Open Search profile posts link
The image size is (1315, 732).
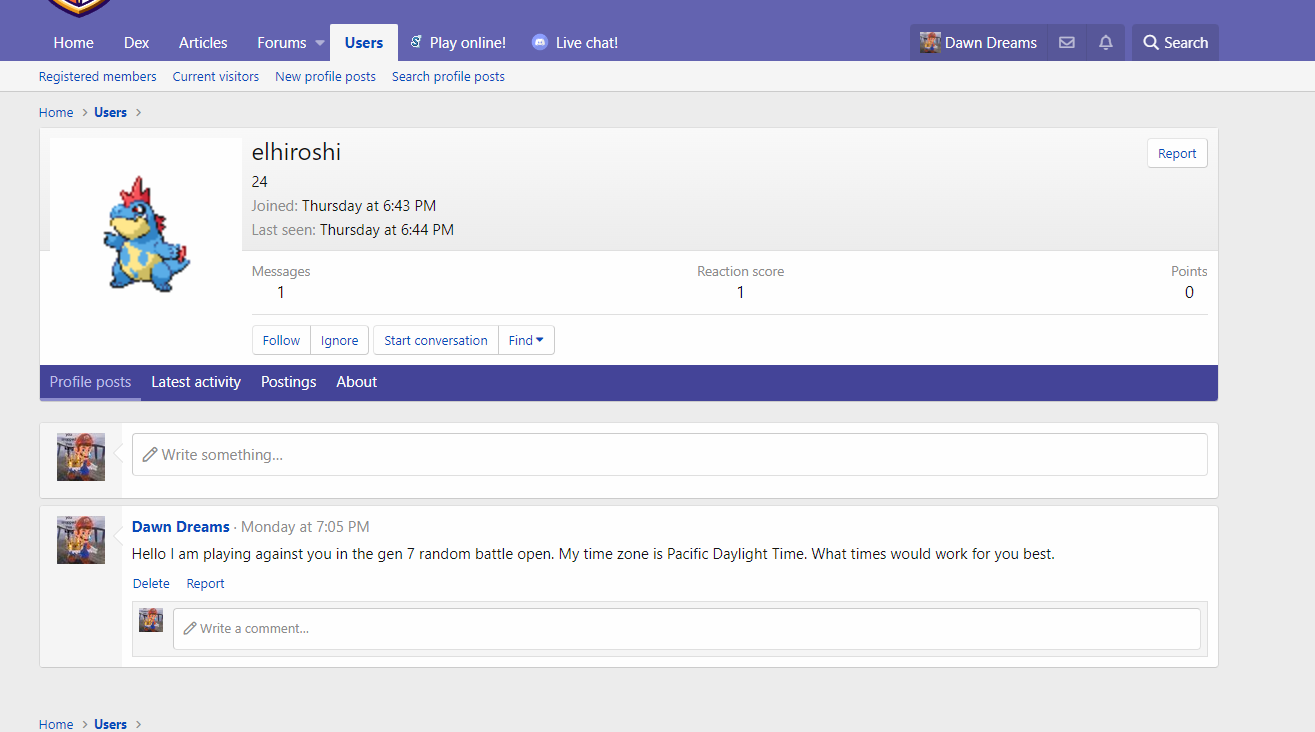coord(448,77)
